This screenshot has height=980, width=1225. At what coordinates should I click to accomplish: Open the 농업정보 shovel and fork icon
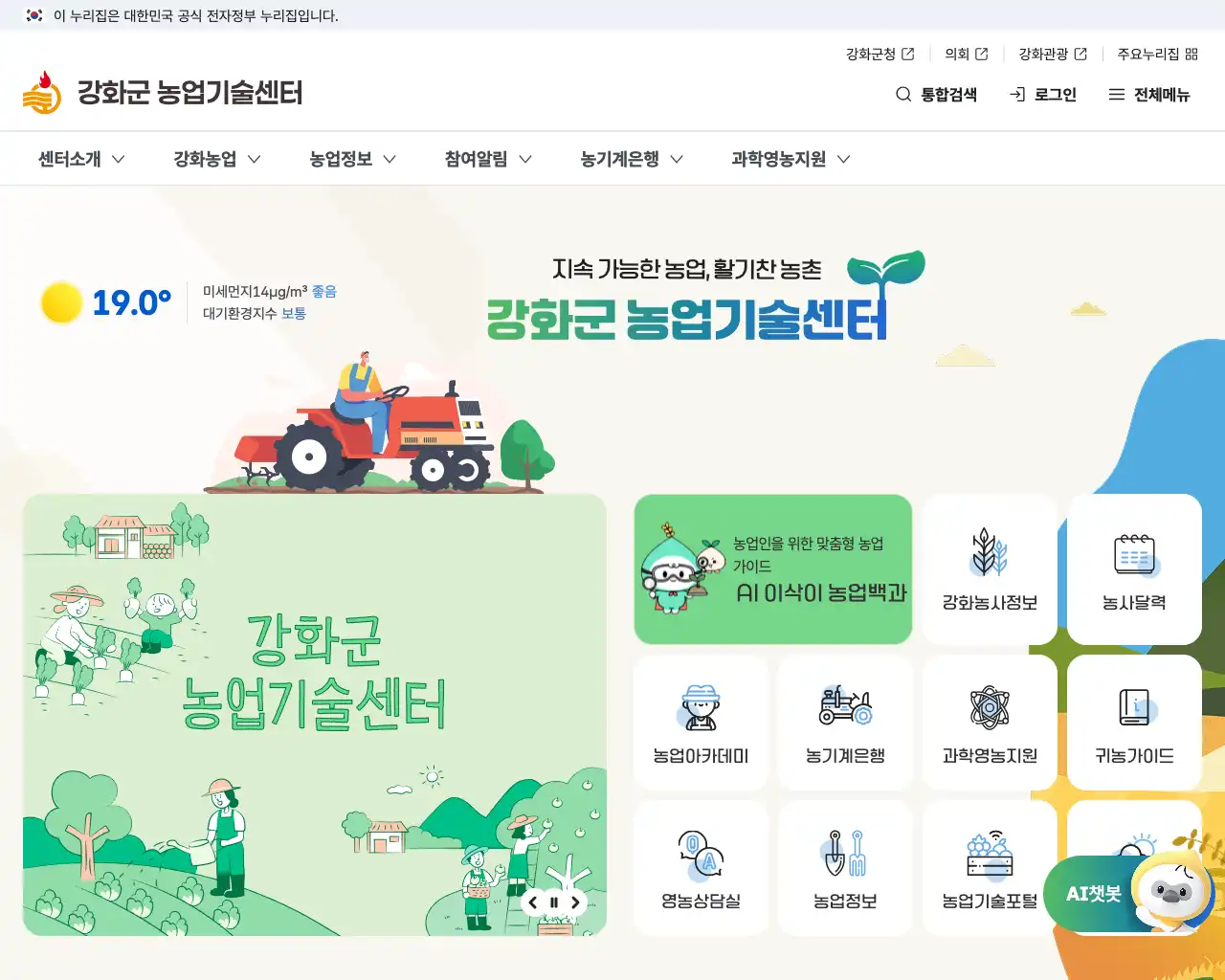tap(845, 853)
